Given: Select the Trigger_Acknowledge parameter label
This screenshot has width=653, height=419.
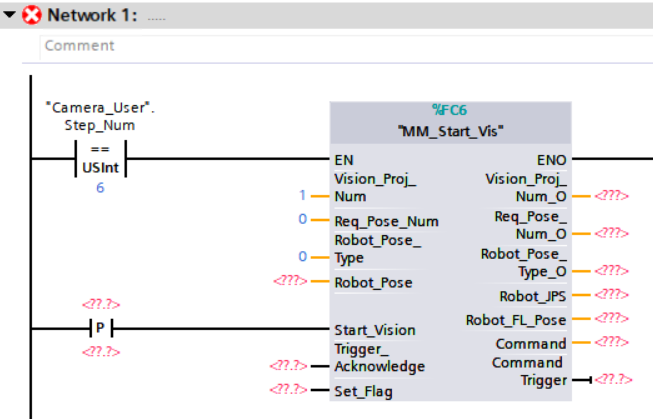Looking at the screenshot, I should (380, 358).
